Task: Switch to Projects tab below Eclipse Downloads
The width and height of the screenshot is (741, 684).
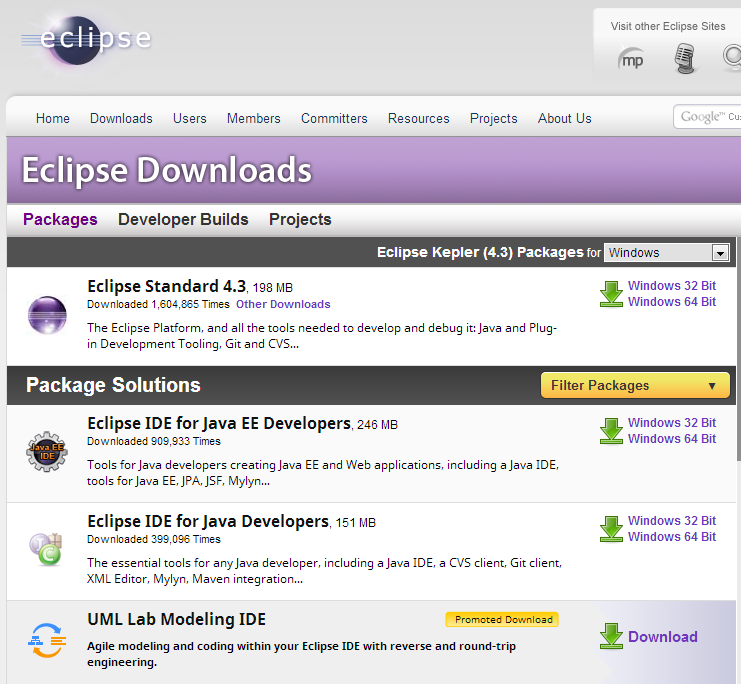Action: [x=300, y=219]
